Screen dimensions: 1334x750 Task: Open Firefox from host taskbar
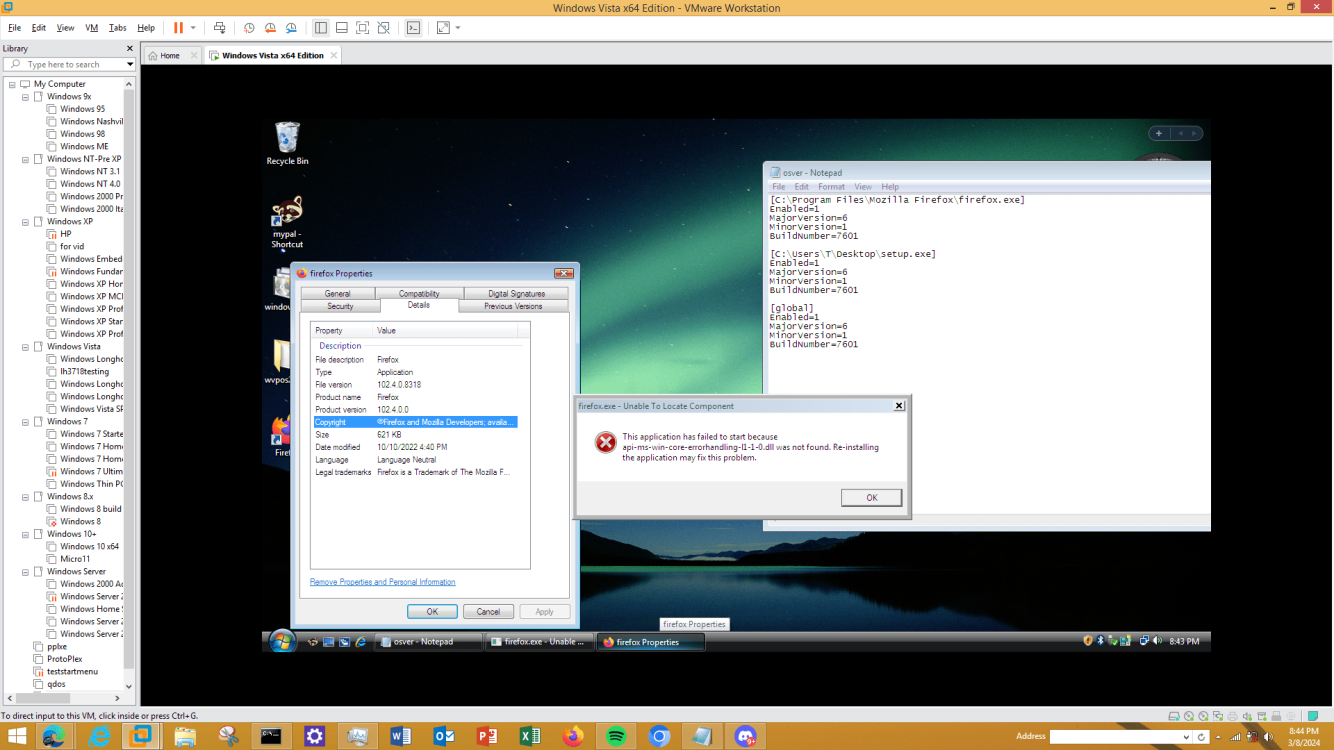point(572,736)
